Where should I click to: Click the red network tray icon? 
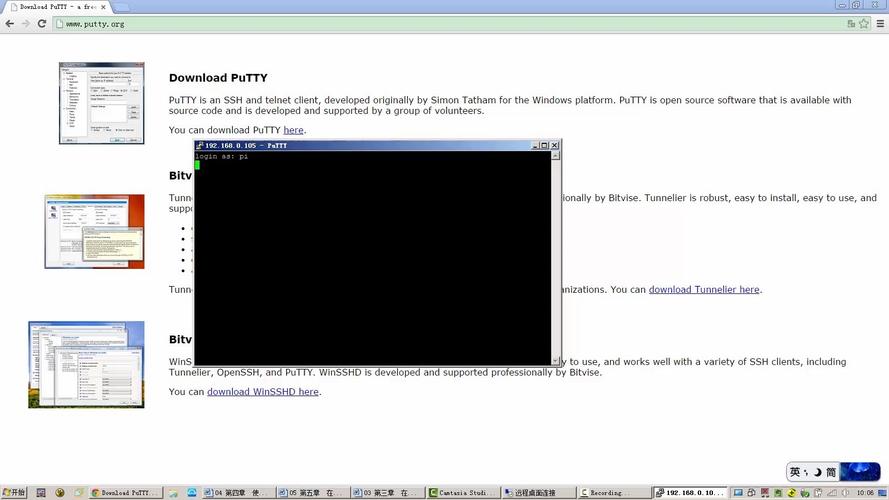(765, 493)
